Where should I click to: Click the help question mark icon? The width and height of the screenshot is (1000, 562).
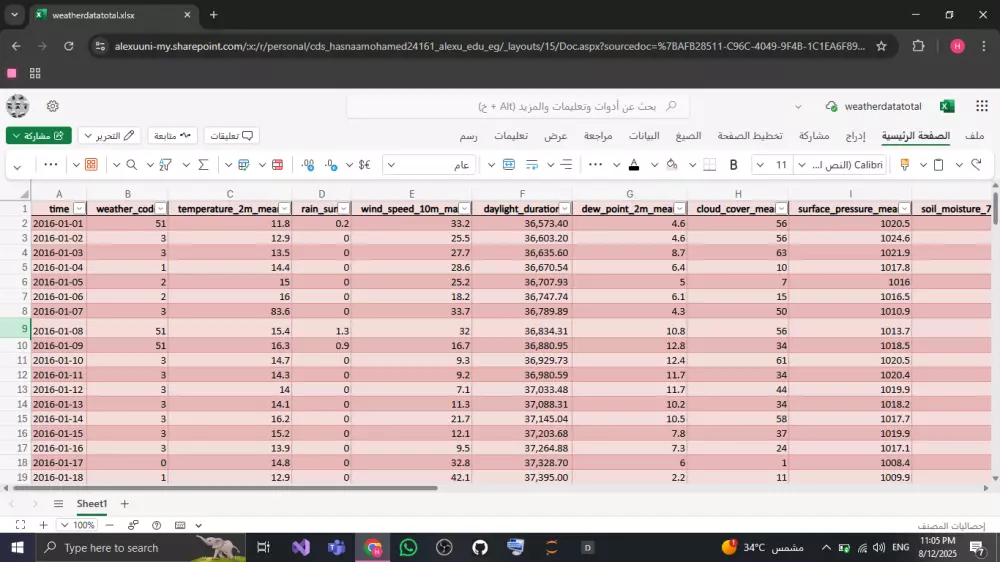pyautogui.click(x=156, y=525)
